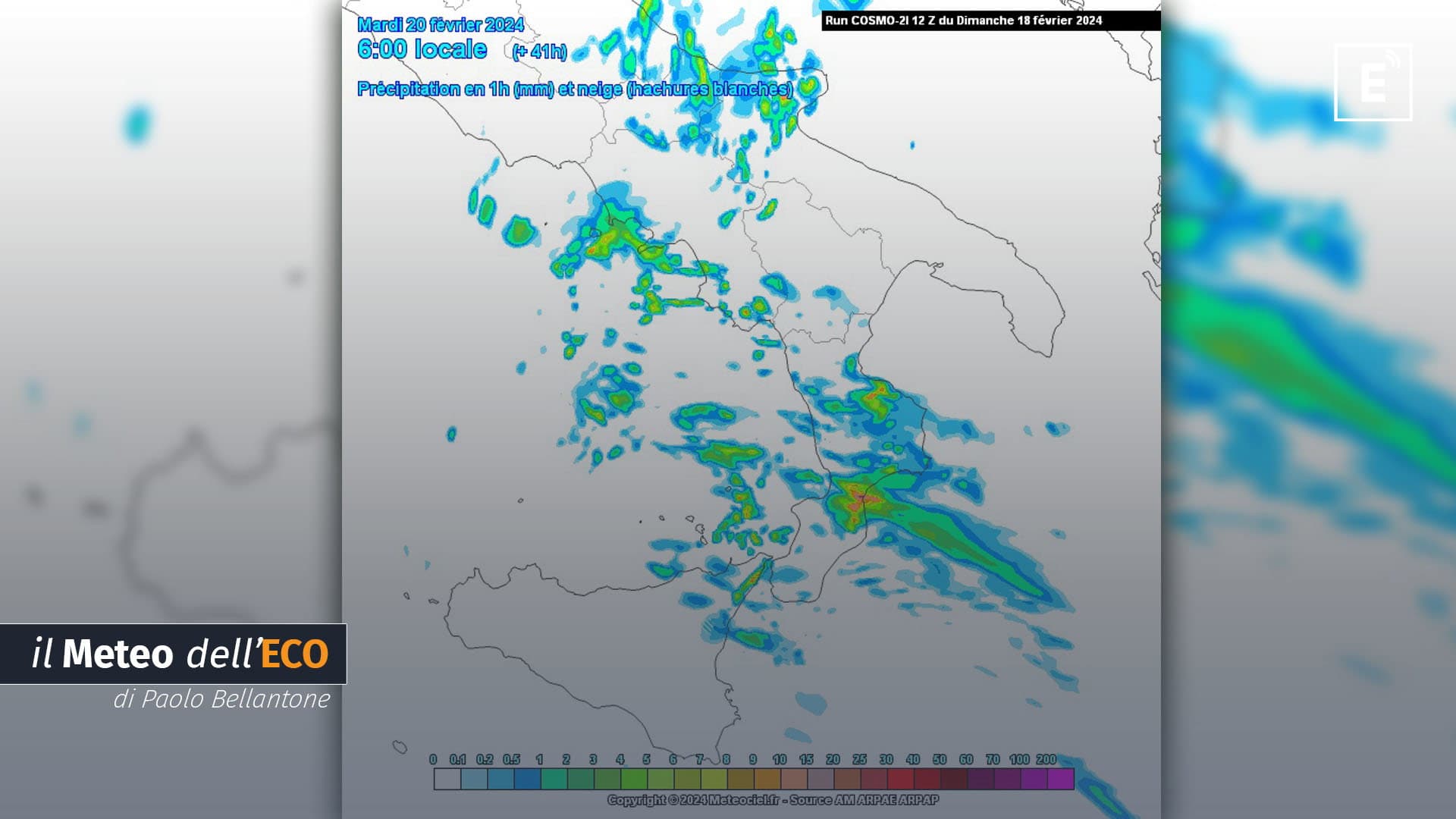Click the Meteo word in the banner
Image resolution: width=1456 pixels, height=819 pixels.
(118, 654)
